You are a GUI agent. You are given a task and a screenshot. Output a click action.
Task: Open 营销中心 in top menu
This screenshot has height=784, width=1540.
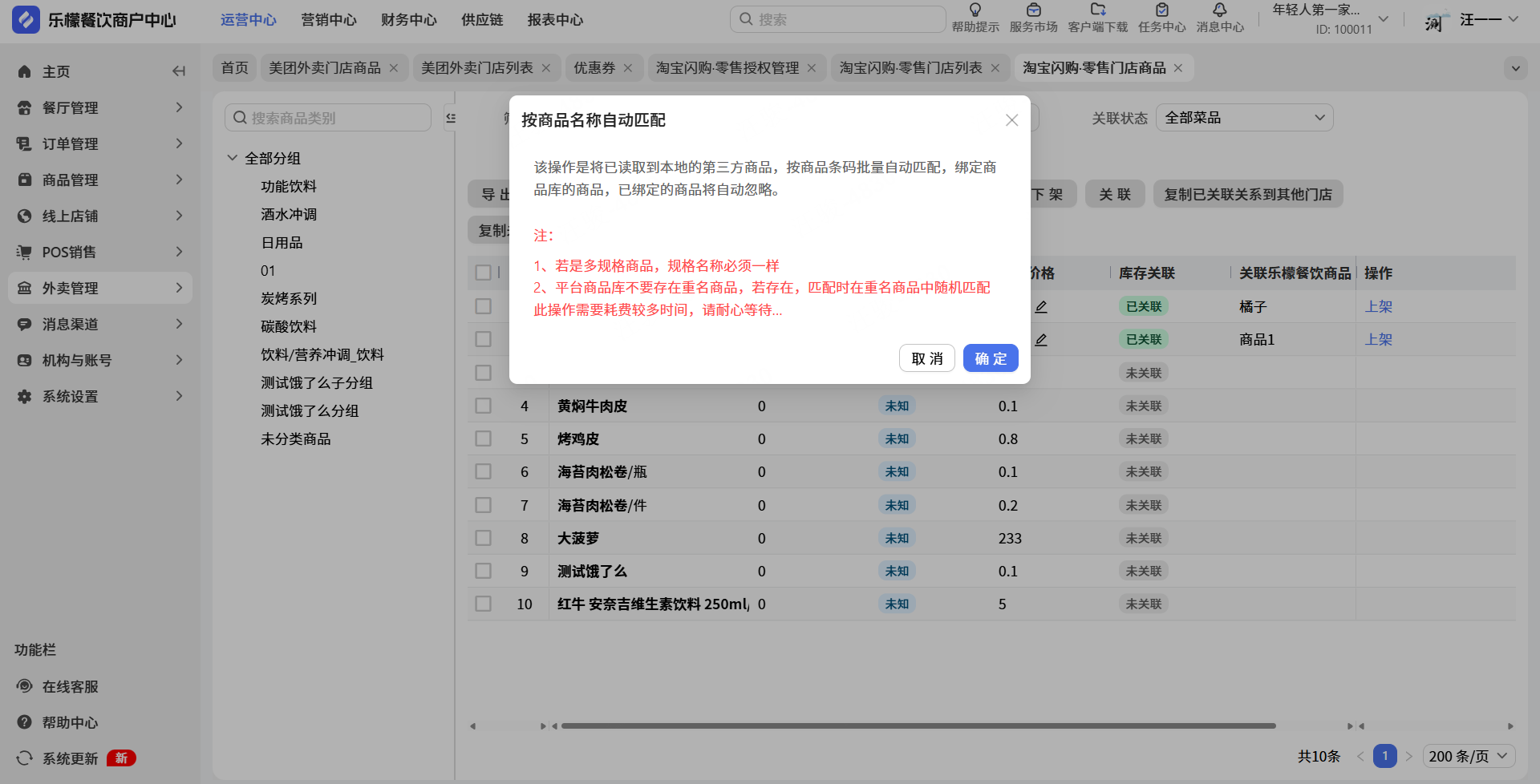coord(329,20)
